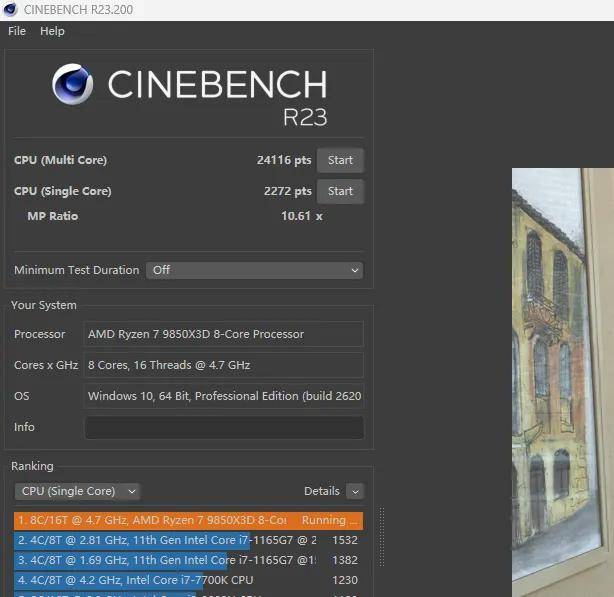614x597 pixels.
Task: Open the File menu
Action: tap(17, 31)
